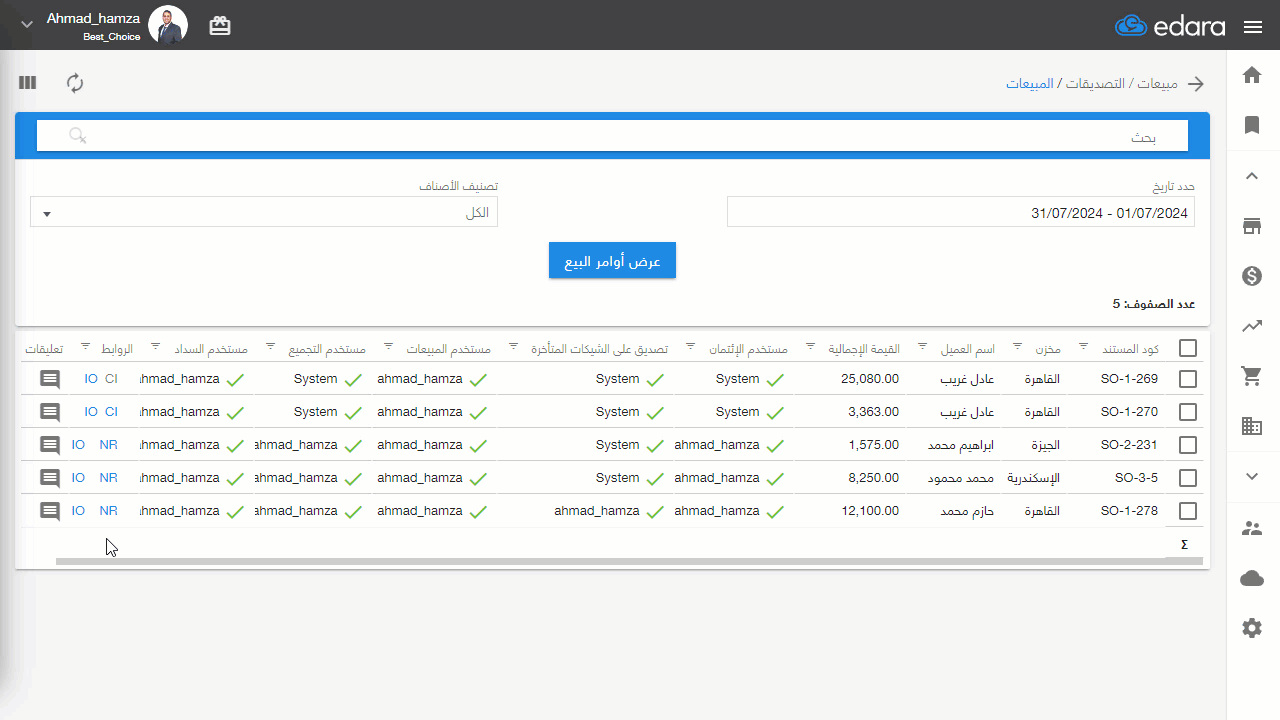Click the التصديقات breadcrumb link

click(1094, 83)
